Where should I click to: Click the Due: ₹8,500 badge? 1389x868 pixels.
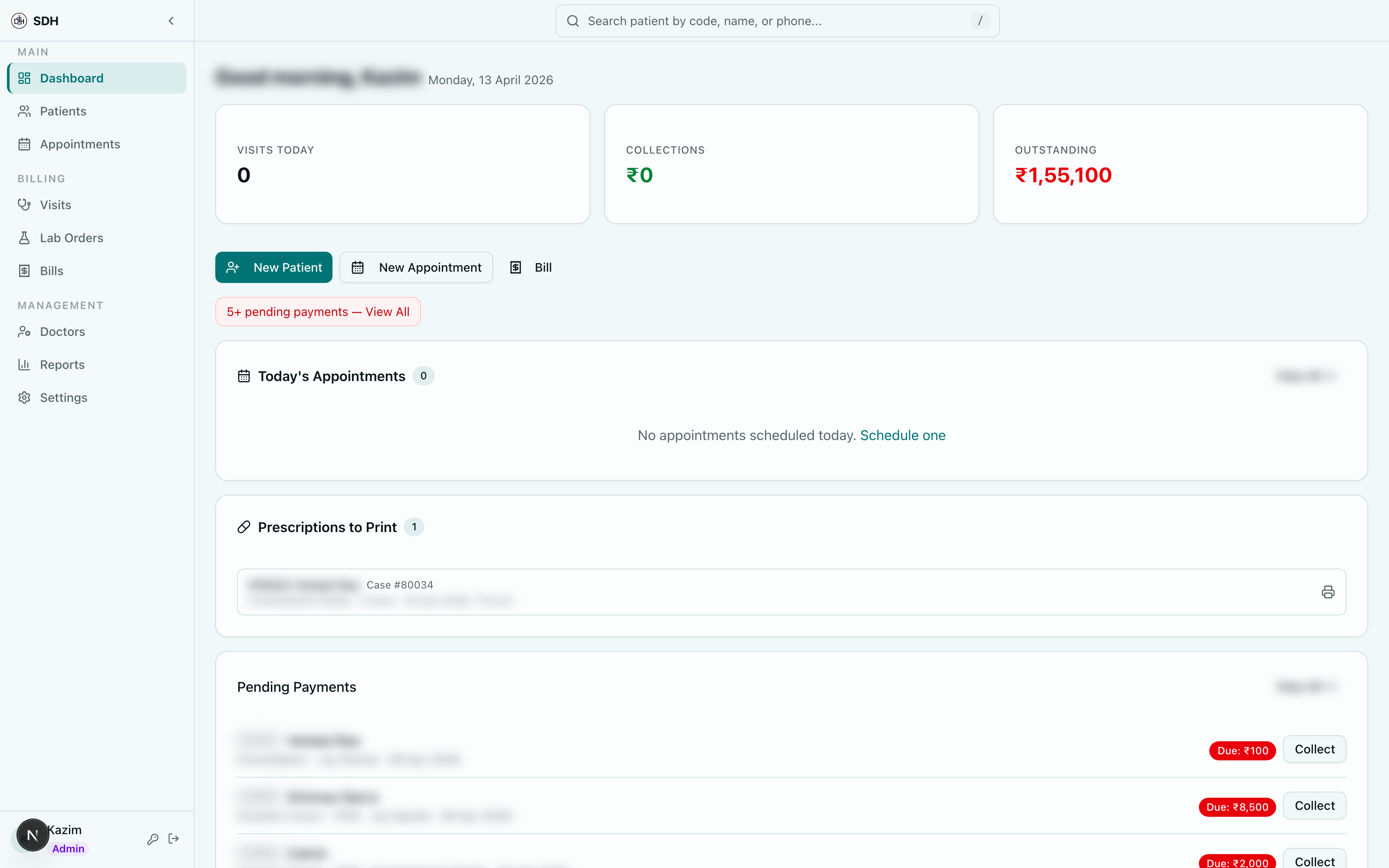pyautogui.click(x=1237, y=806)
